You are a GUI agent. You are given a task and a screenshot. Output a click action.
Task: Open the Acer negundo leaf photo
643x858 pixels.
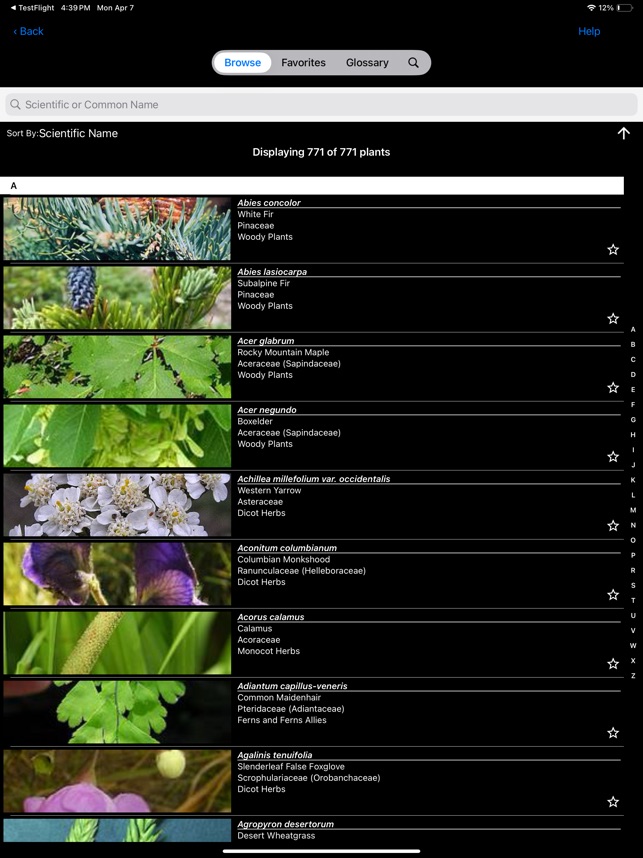pos(117,436)
